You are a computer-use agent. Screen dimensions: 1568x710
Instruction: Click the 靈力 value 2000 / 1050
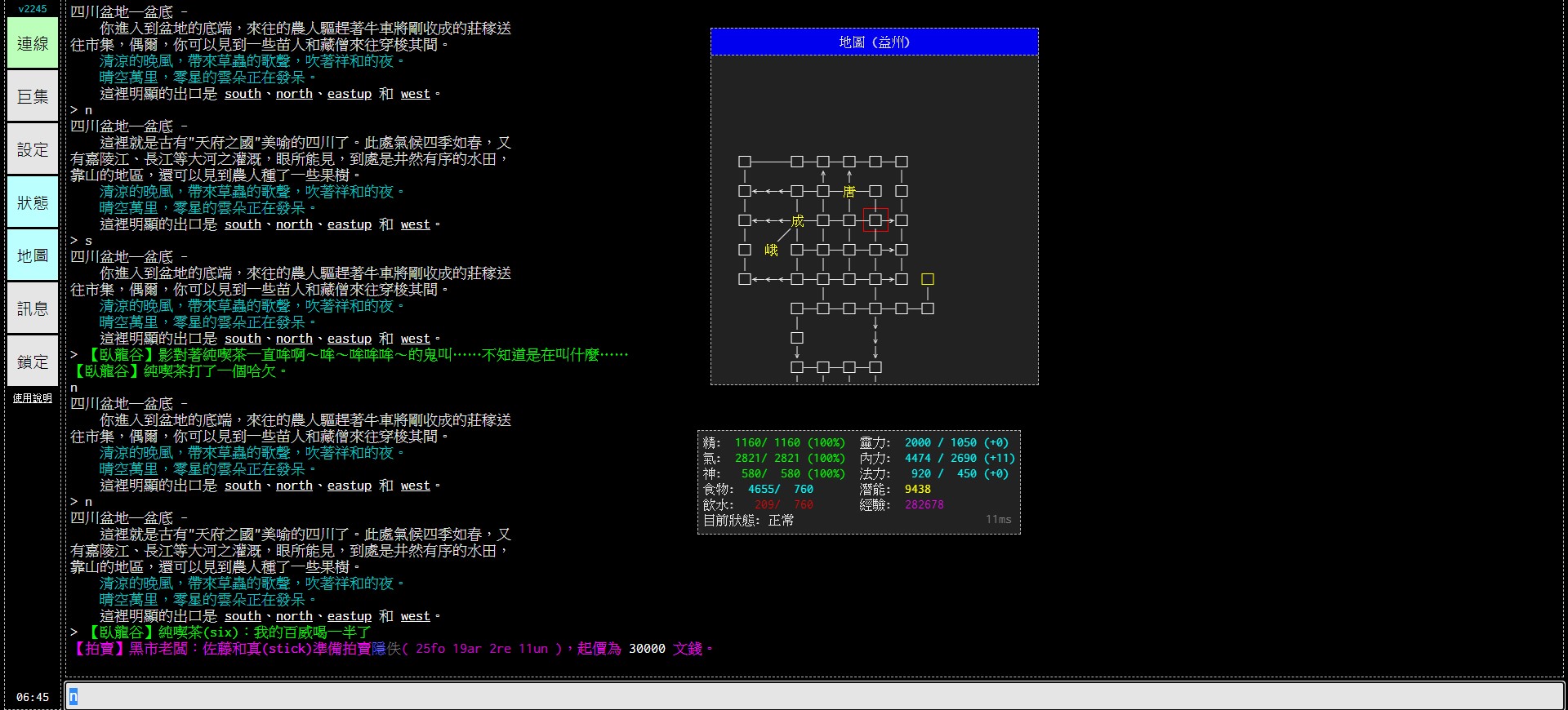click(941, 442)
